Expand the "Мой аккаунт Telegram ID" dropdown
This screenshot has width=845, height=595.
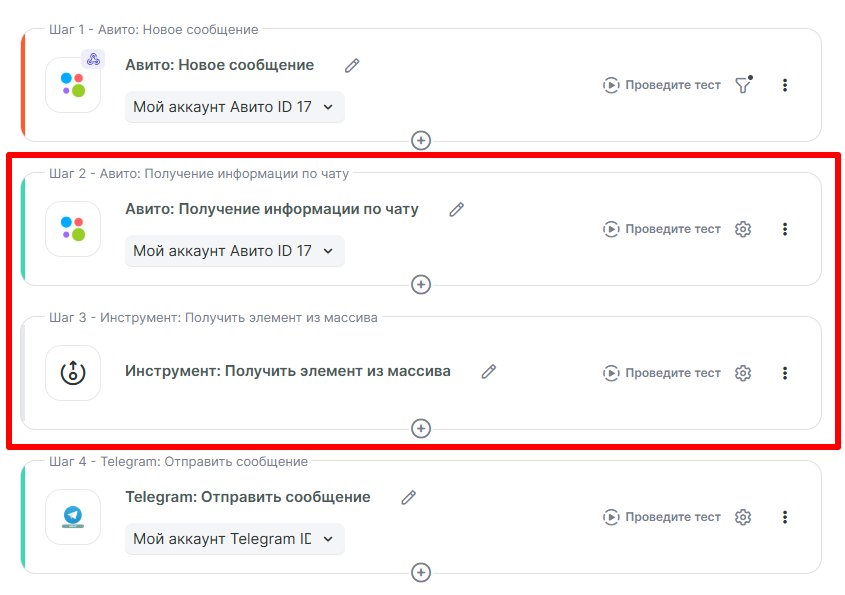point(234,539)
